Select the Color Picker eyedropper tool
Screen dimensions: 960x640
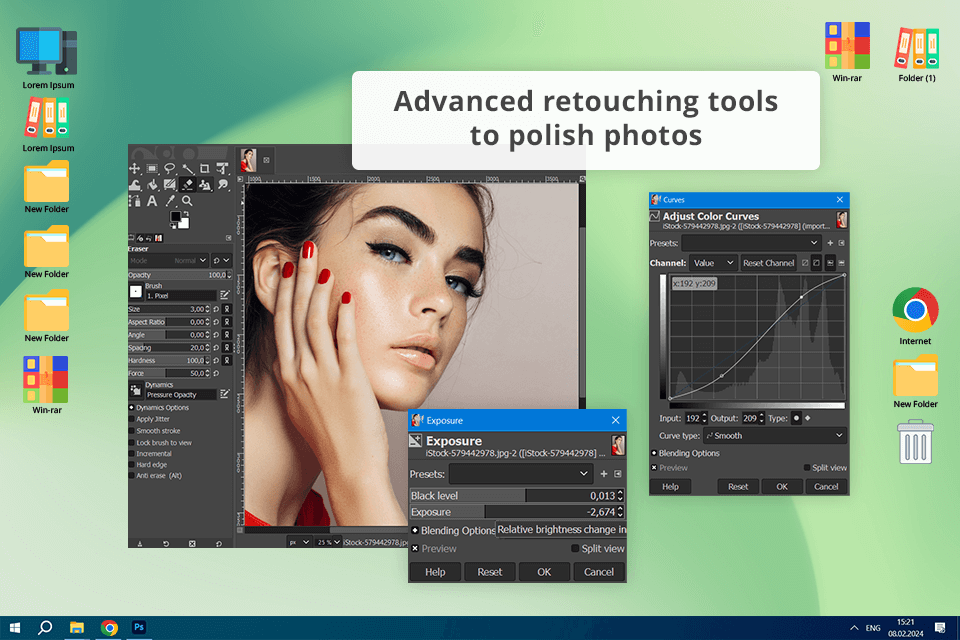170,201
